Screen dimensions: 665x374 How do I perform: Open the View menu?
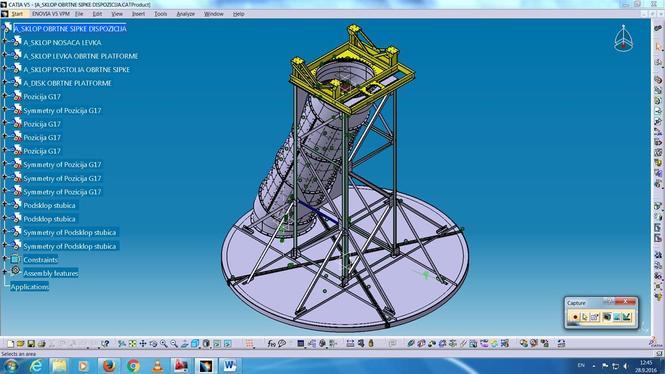(117, 14)
